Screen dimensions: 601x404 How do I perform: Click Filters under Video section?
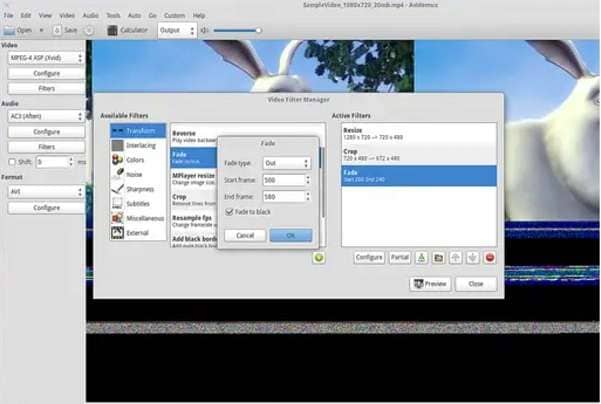46,89
